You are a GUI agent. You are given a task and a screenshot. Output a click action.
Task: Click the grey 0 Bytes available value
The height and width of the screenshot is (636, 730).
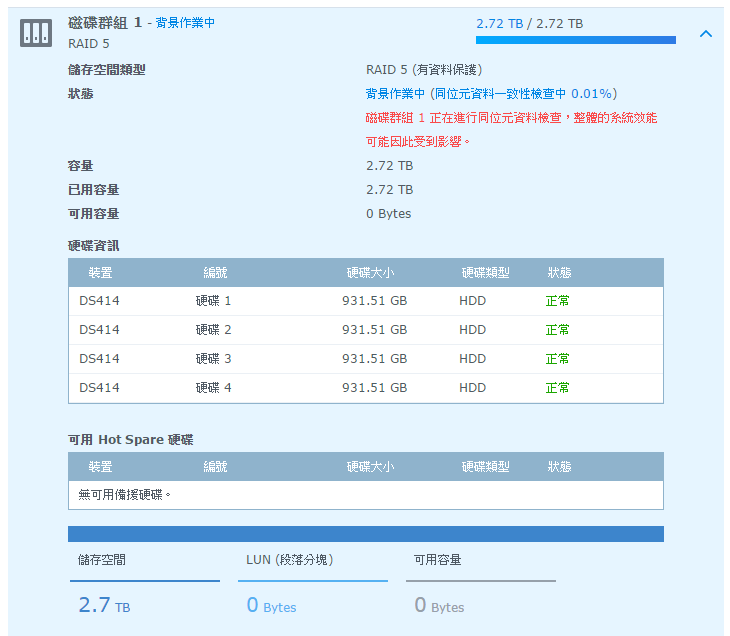click(x=439, y=605)
